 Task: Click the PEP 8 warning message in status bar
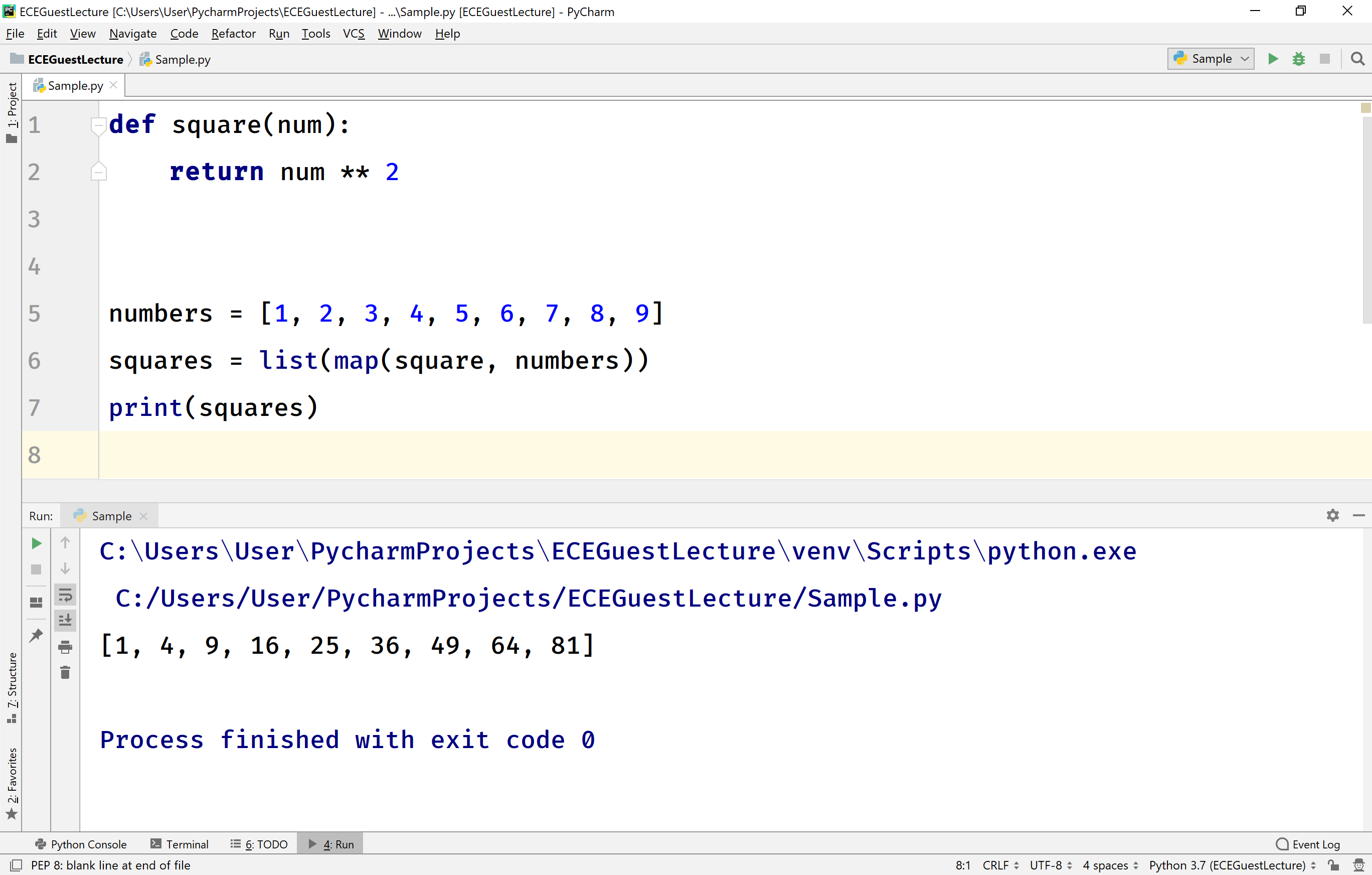point(112,865)
